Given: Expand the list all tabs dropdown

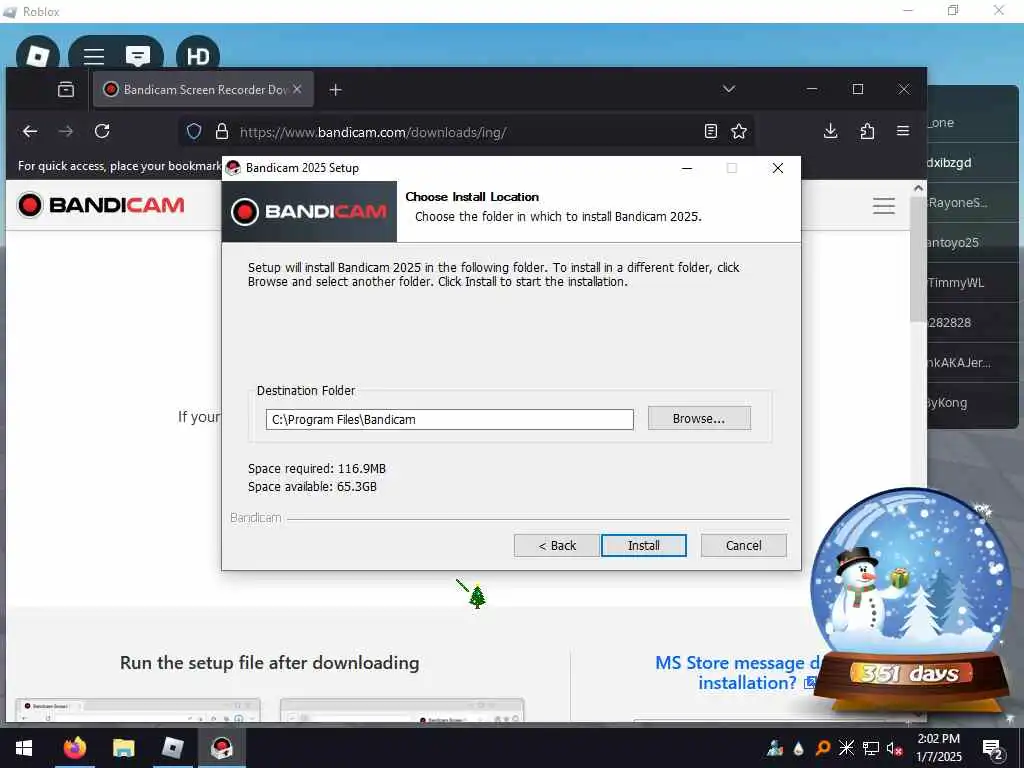Looking at the screenshot, I should [729, 89].
